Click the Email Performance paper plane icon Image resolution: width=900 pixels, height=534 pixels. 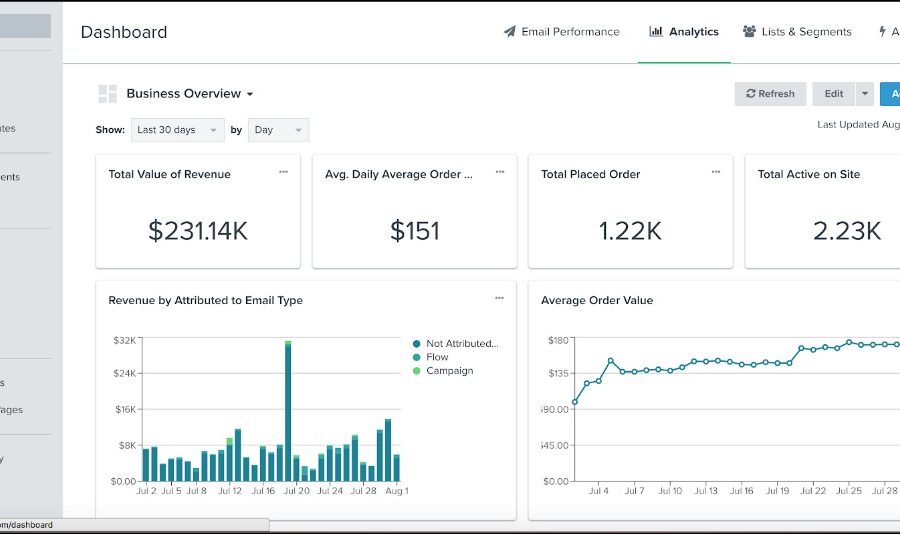510,32
